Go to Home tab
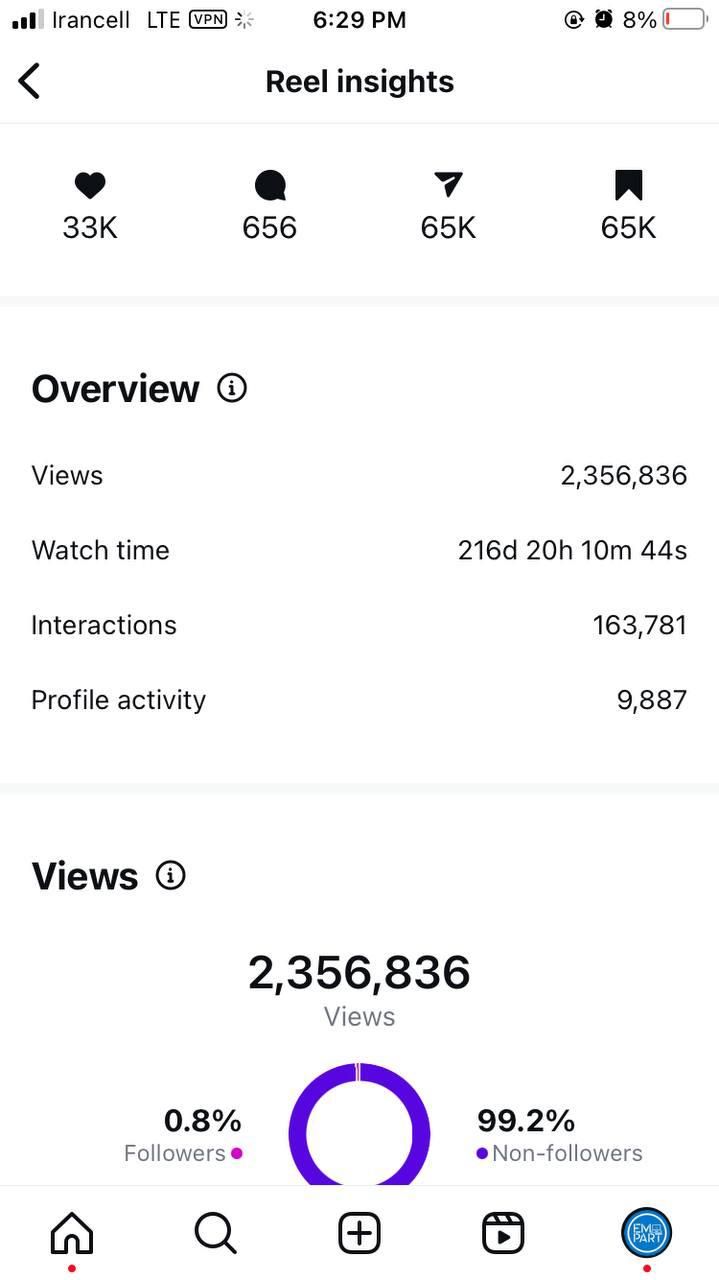The image size is (719, 1280). [72, 1233]
